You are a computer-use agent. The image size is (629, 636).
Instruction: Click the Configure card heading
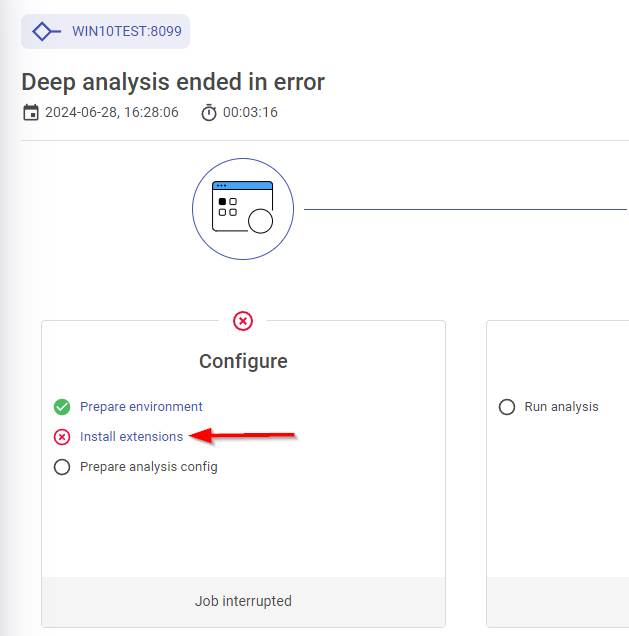[x=243, y=361]
